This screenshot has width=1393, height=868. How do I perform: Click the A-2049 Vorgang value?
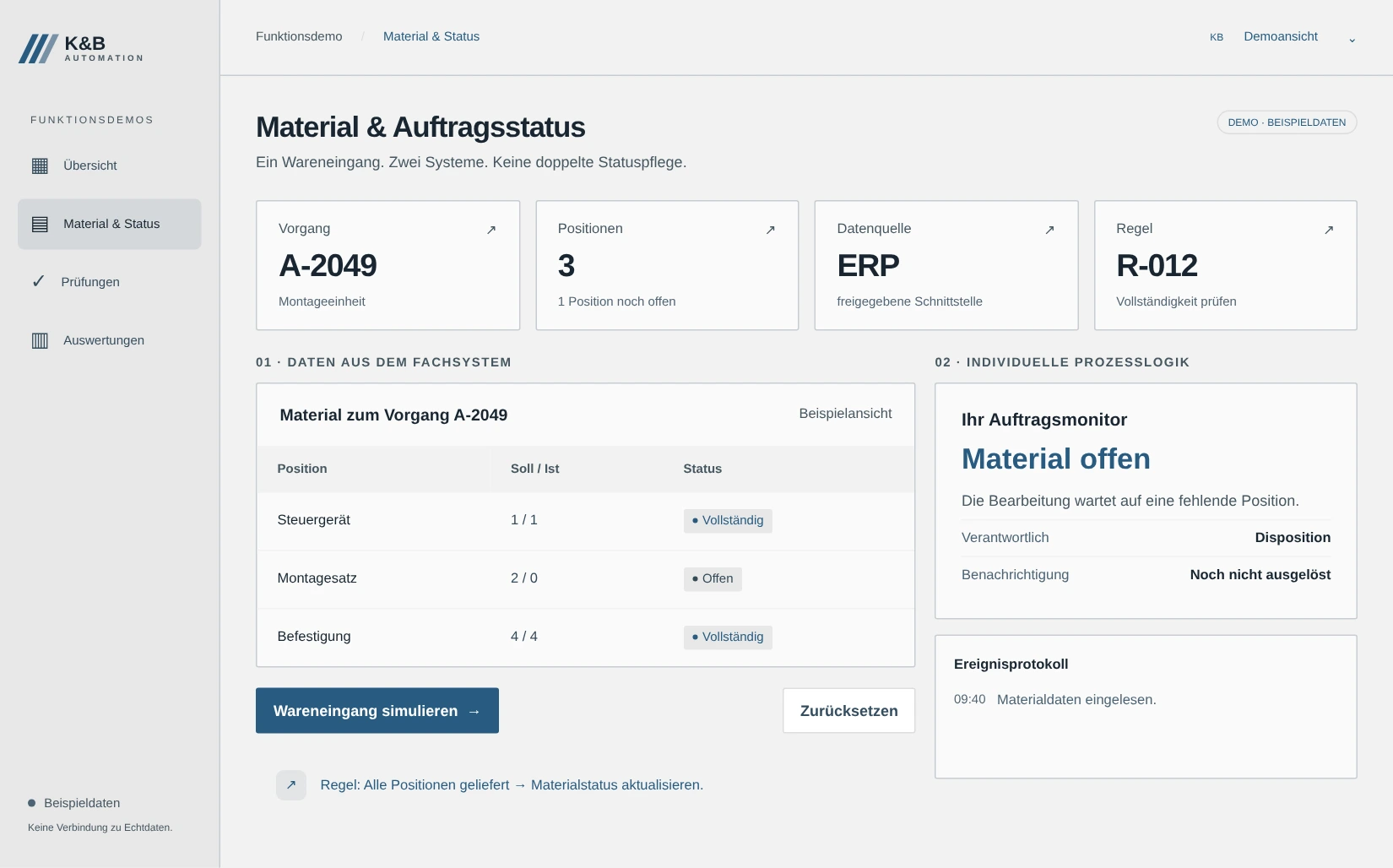(x=328, y=266)
